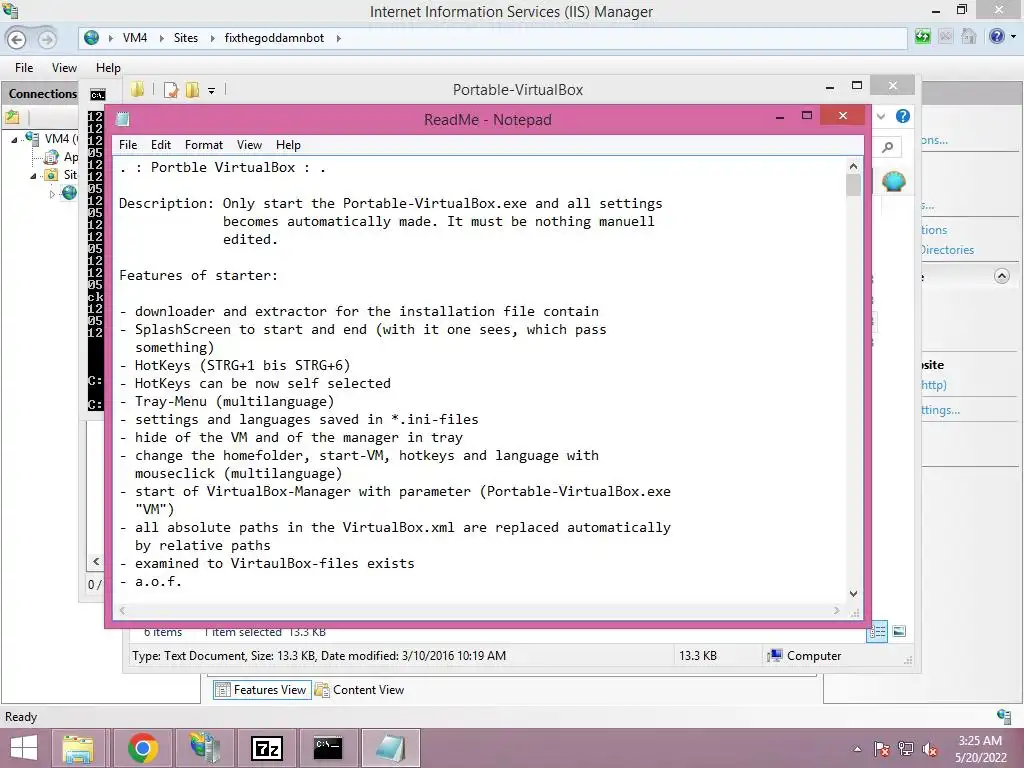Click the IIS Manager forward arrow

coord(46,39)
